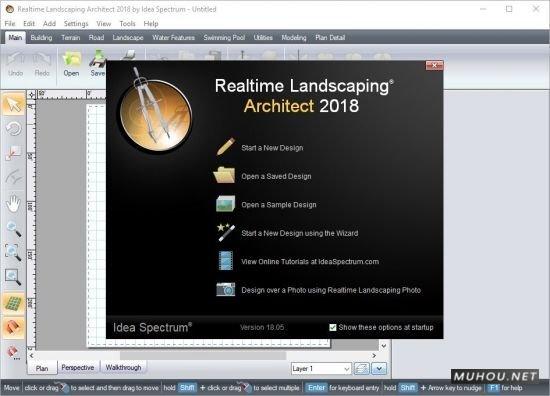Start a New Design using the Wizard
Viewport: 550px width, 396px height.
[287, 233]
